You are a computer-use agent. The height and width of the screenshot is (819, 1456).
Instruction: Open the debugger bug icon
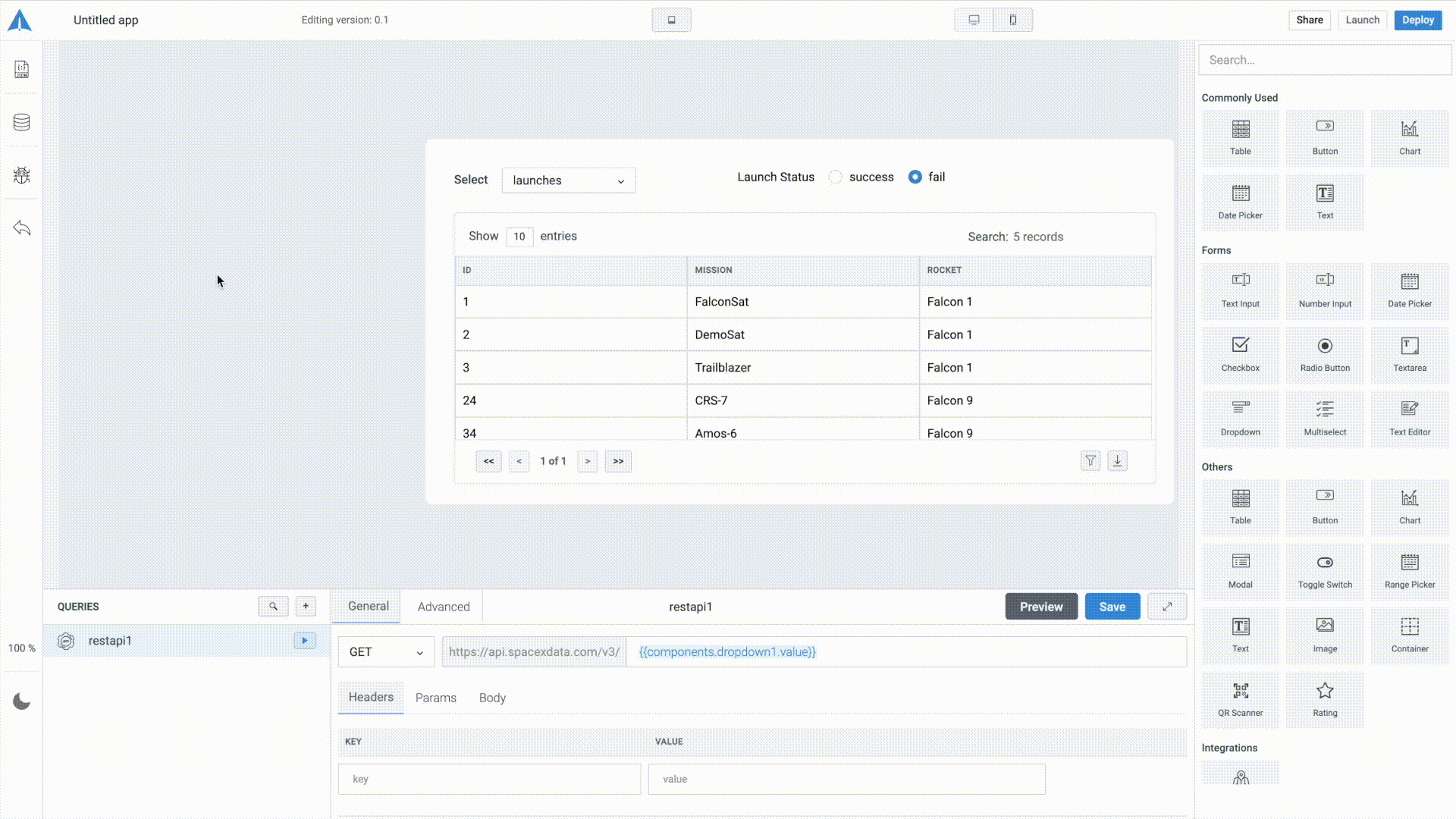click(x=21, y=175)
